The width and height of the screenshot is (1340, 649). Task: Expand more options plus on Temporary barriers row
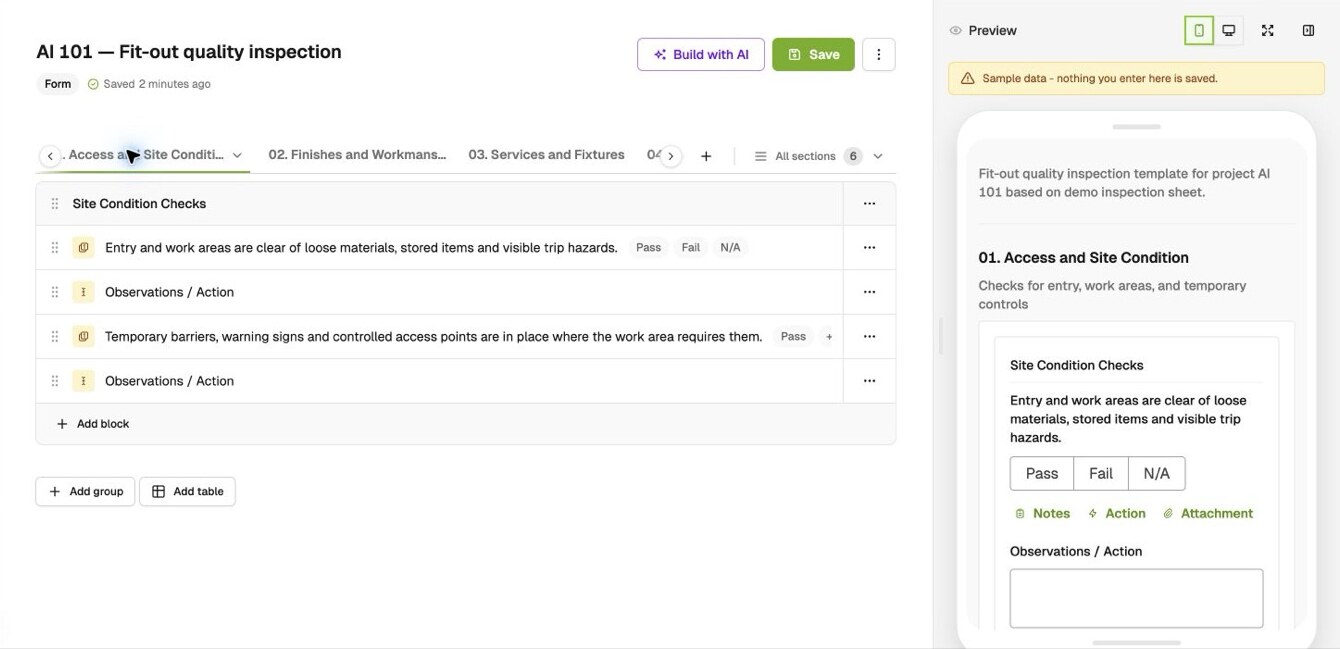coord(829,337)
